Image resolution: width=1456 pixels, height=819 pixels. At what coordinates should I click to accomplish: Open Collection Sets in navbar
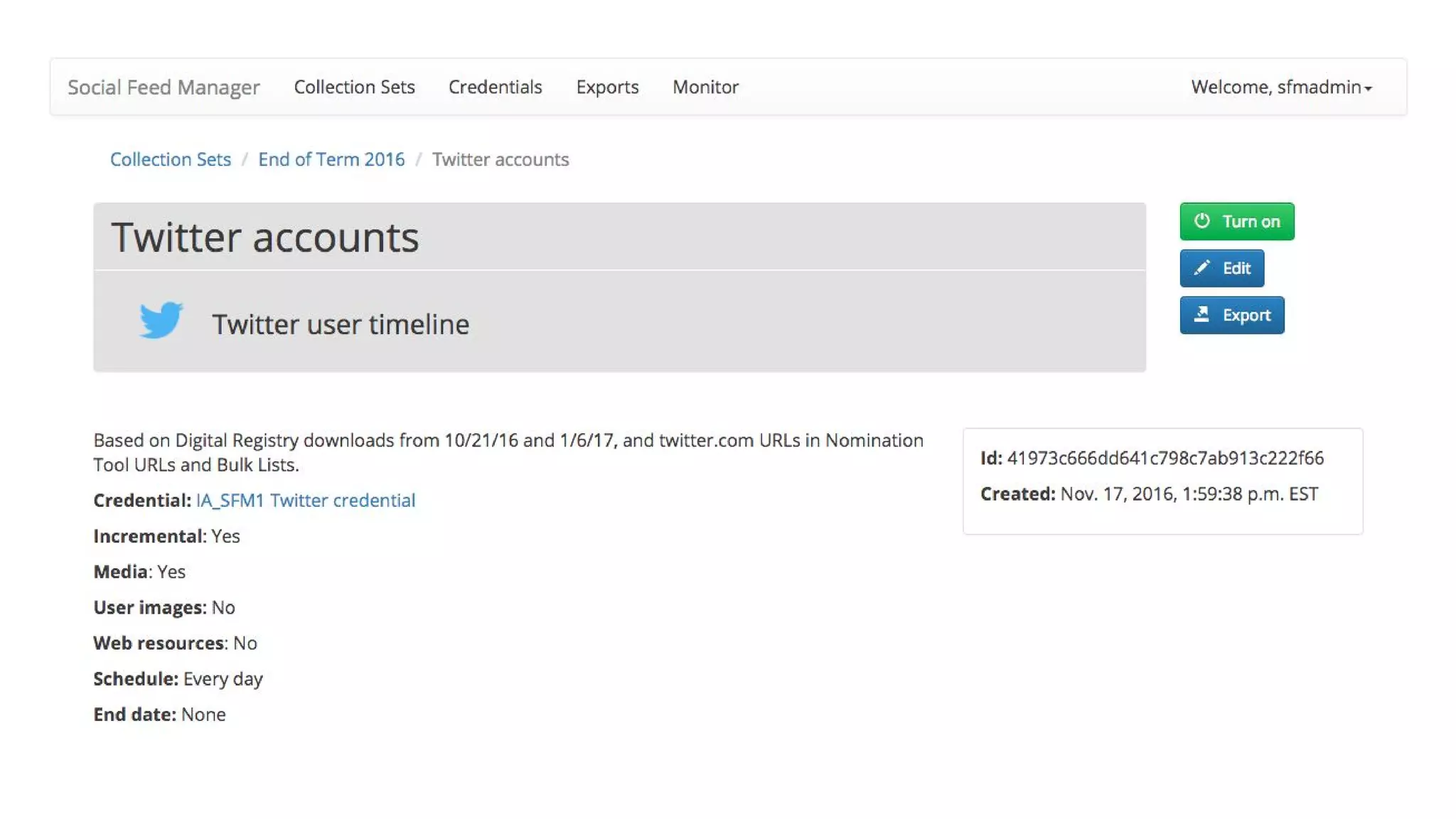(354, 87)
